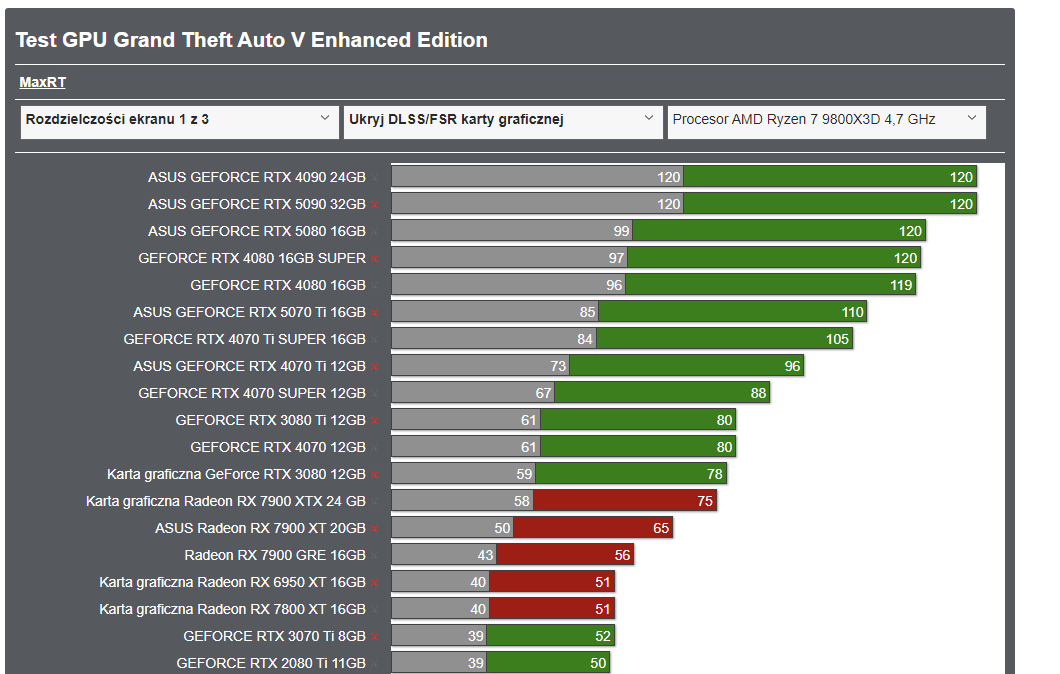Click red X beside ASUS GeForce RTX 5090 32GB

[x=375, y=204]
